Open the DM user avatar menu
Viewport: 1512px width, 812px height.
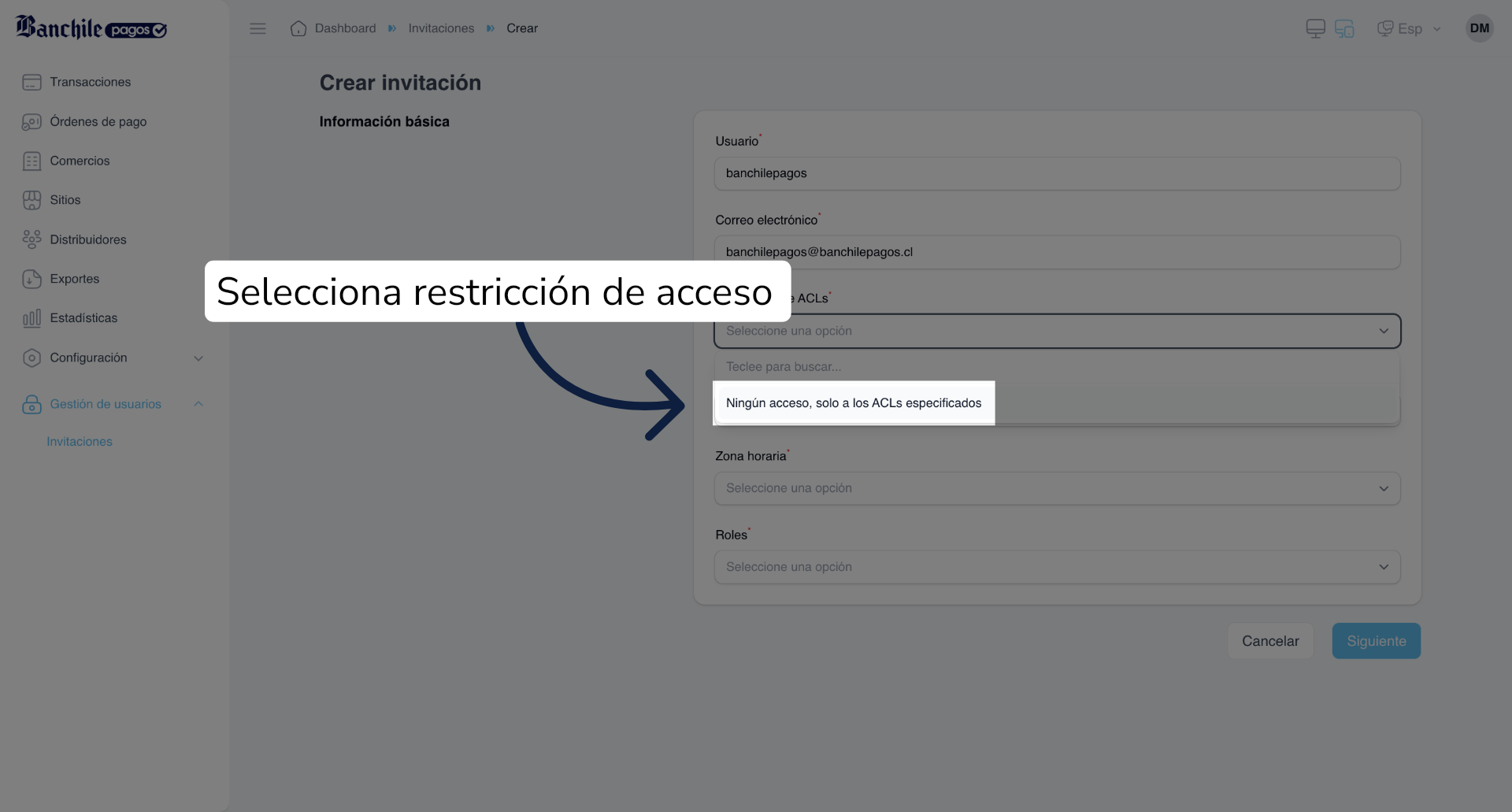(1480, 28)
